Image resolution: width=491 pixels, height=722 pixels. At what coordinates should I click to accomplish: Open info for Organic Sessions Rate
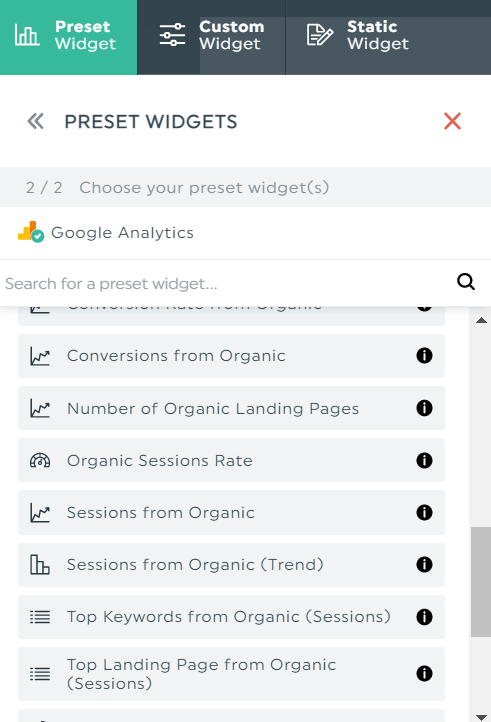point(424,460)
